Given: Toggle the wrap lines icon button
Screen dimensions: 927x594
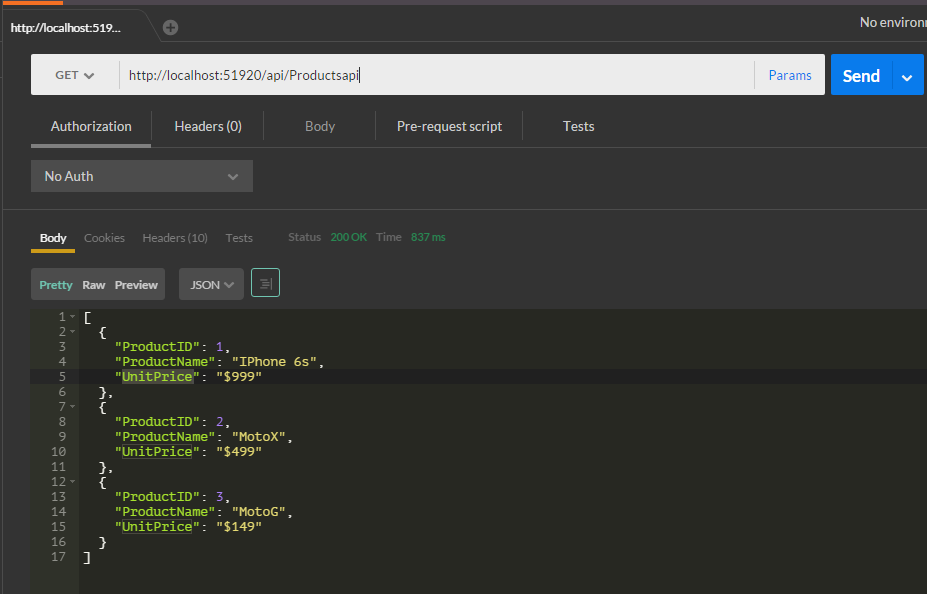Looking at the screenshot, I should pos(265,284).
